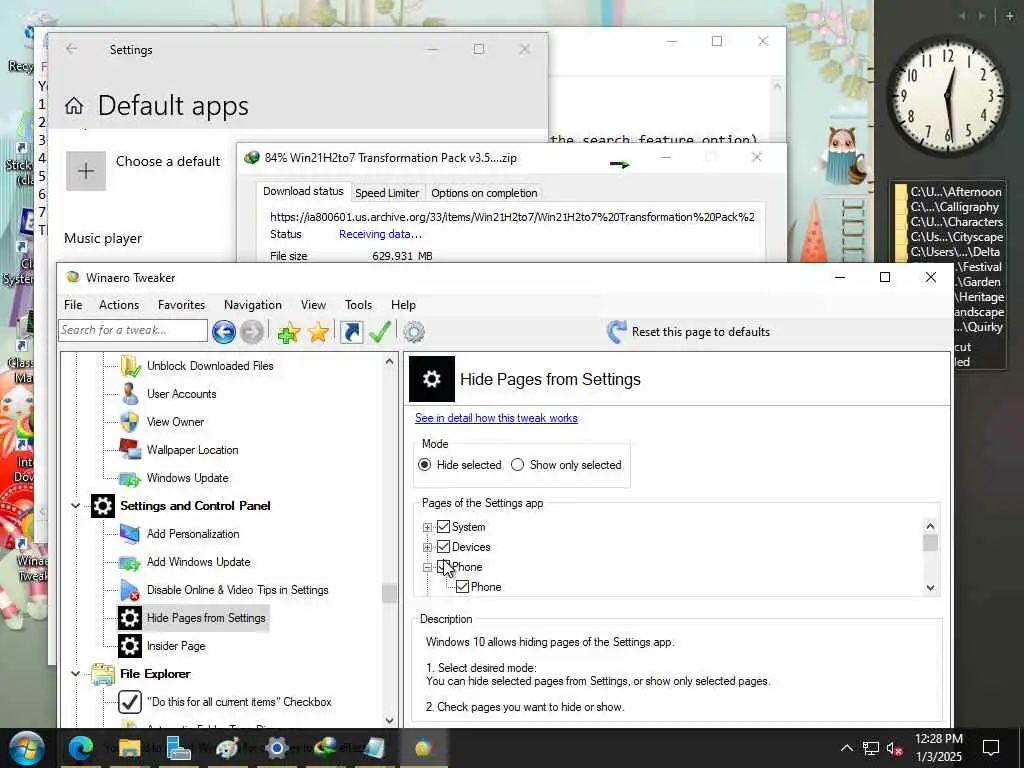Expand the System node in Settings pages
This screenshot has width=1024, height=768.
coord(428,527)
